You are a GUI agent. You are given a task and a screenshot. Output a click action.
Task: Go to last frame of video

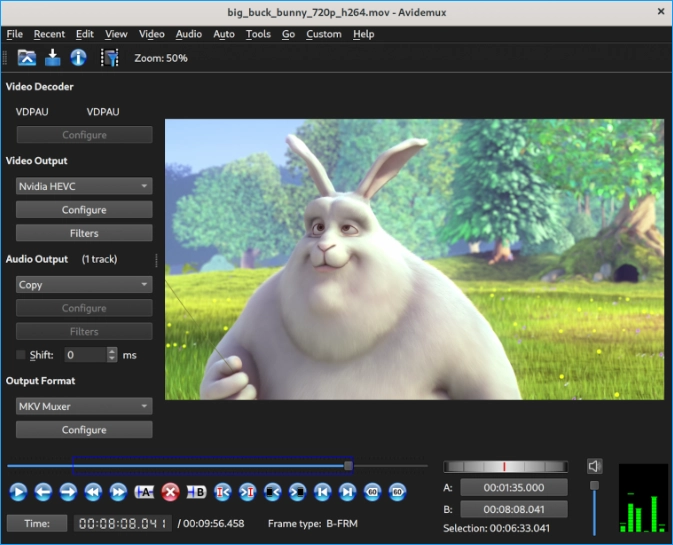click(x=347, y=492)
